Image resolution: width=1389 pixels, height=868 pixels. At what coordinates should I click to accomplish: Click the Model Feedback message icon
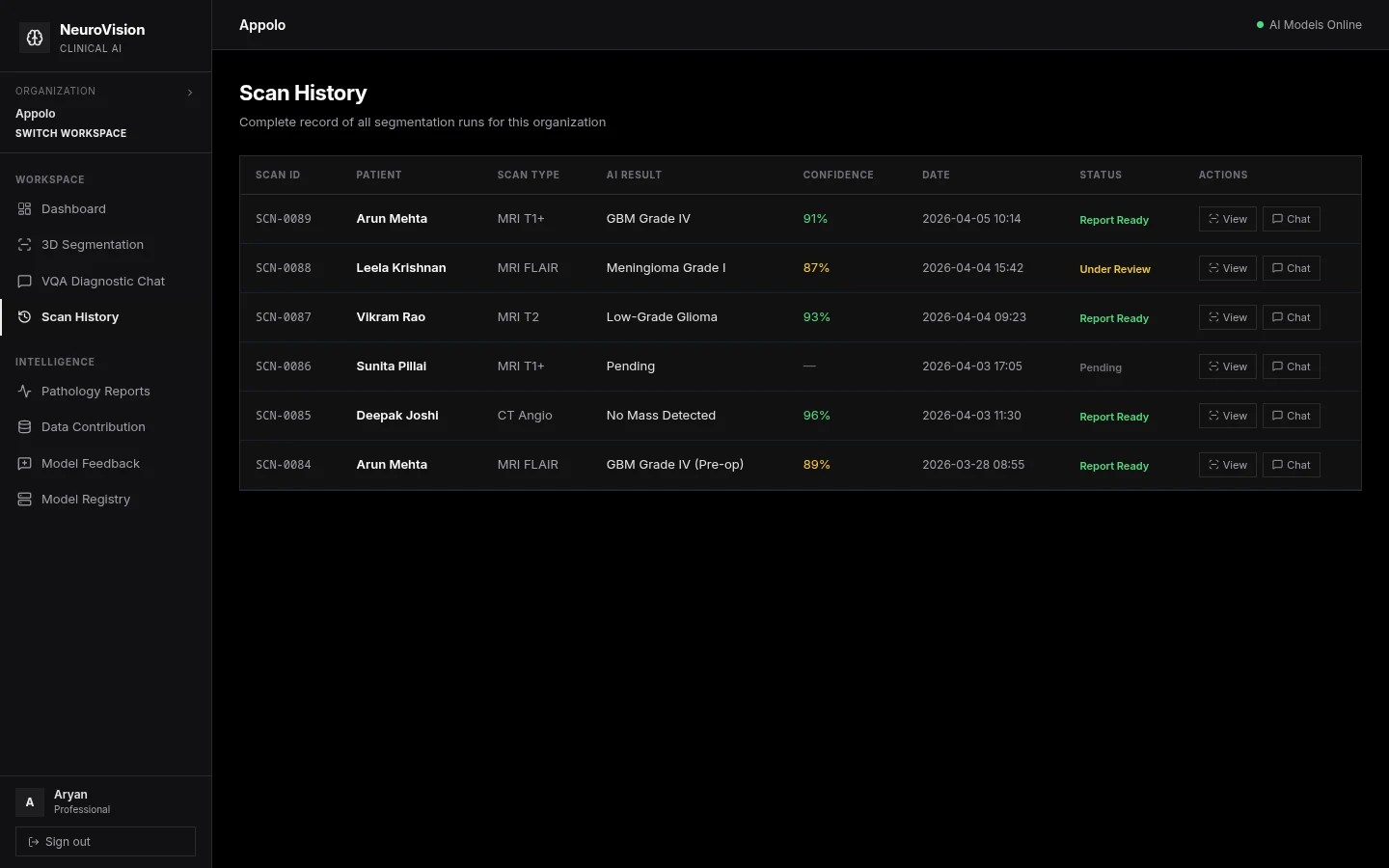(25, 464)
